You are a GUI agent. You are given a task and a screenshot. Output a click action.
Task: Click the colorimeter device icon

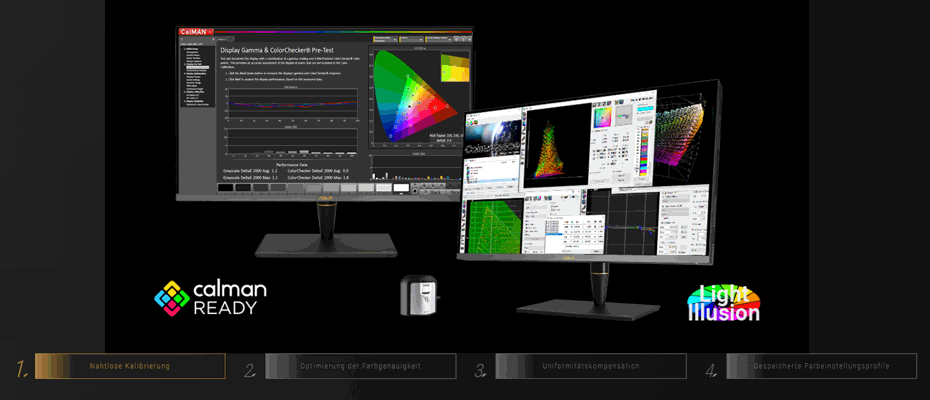pos(418,297)
